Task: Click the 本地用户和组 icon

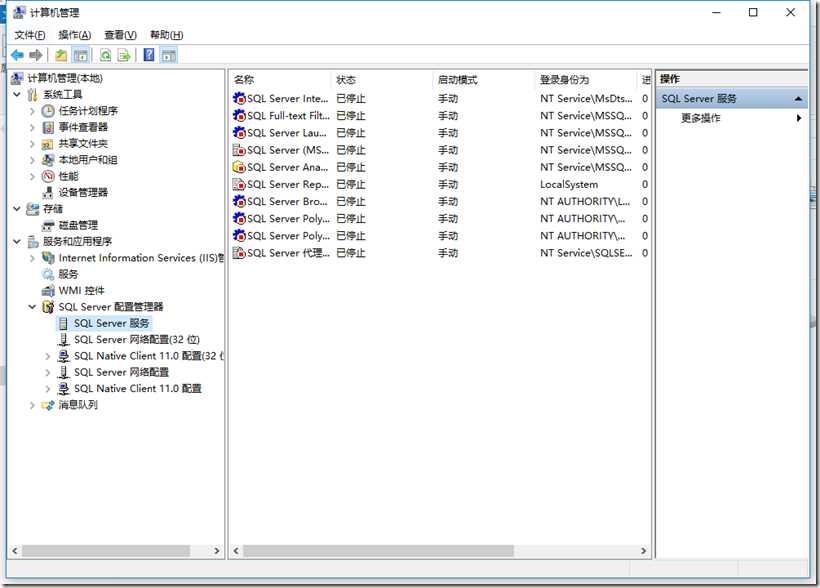Action: point(48,160)
